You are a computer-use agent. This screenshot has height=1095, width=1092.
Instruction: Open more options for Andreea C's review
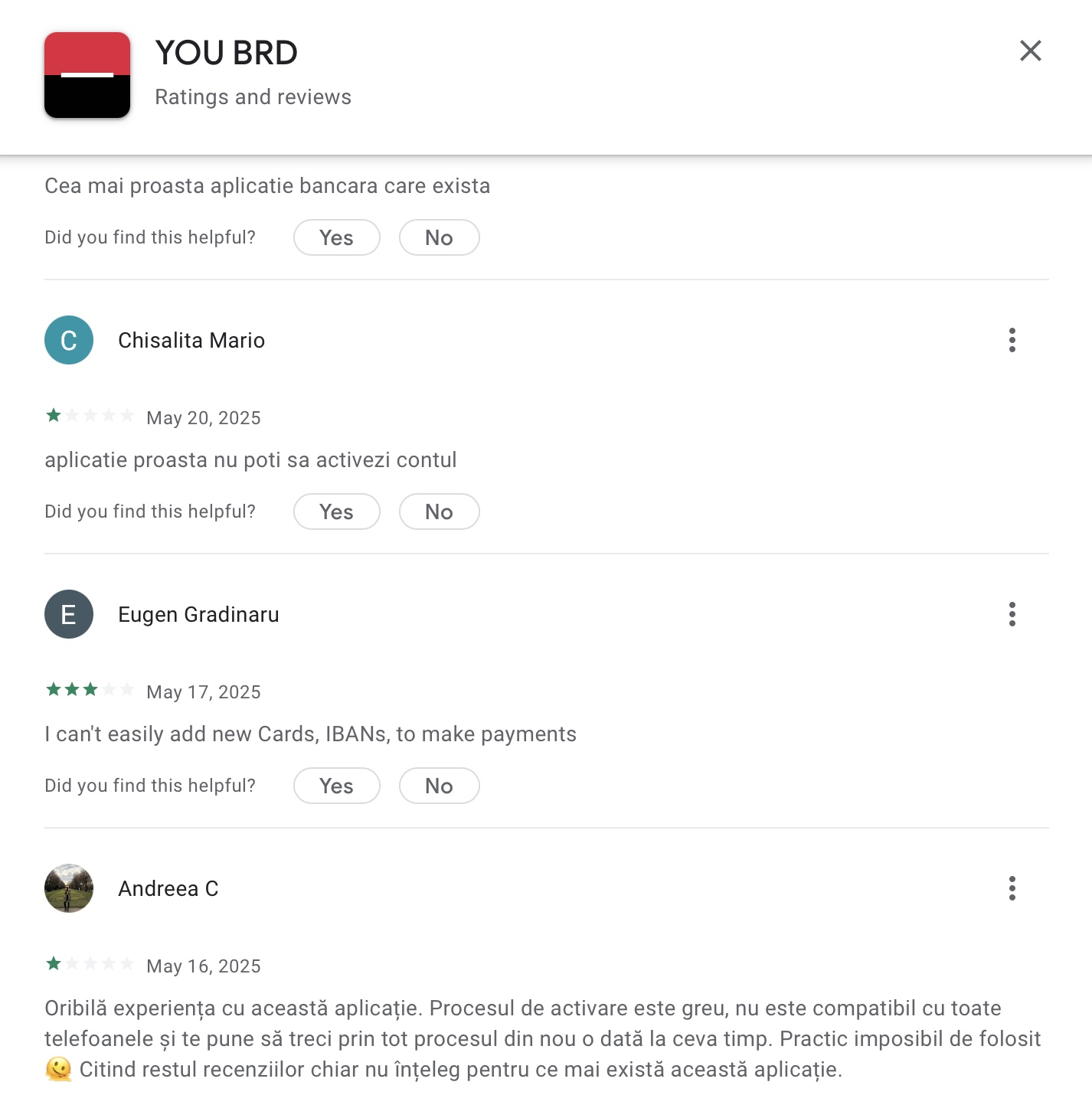tap(1012, 888)
